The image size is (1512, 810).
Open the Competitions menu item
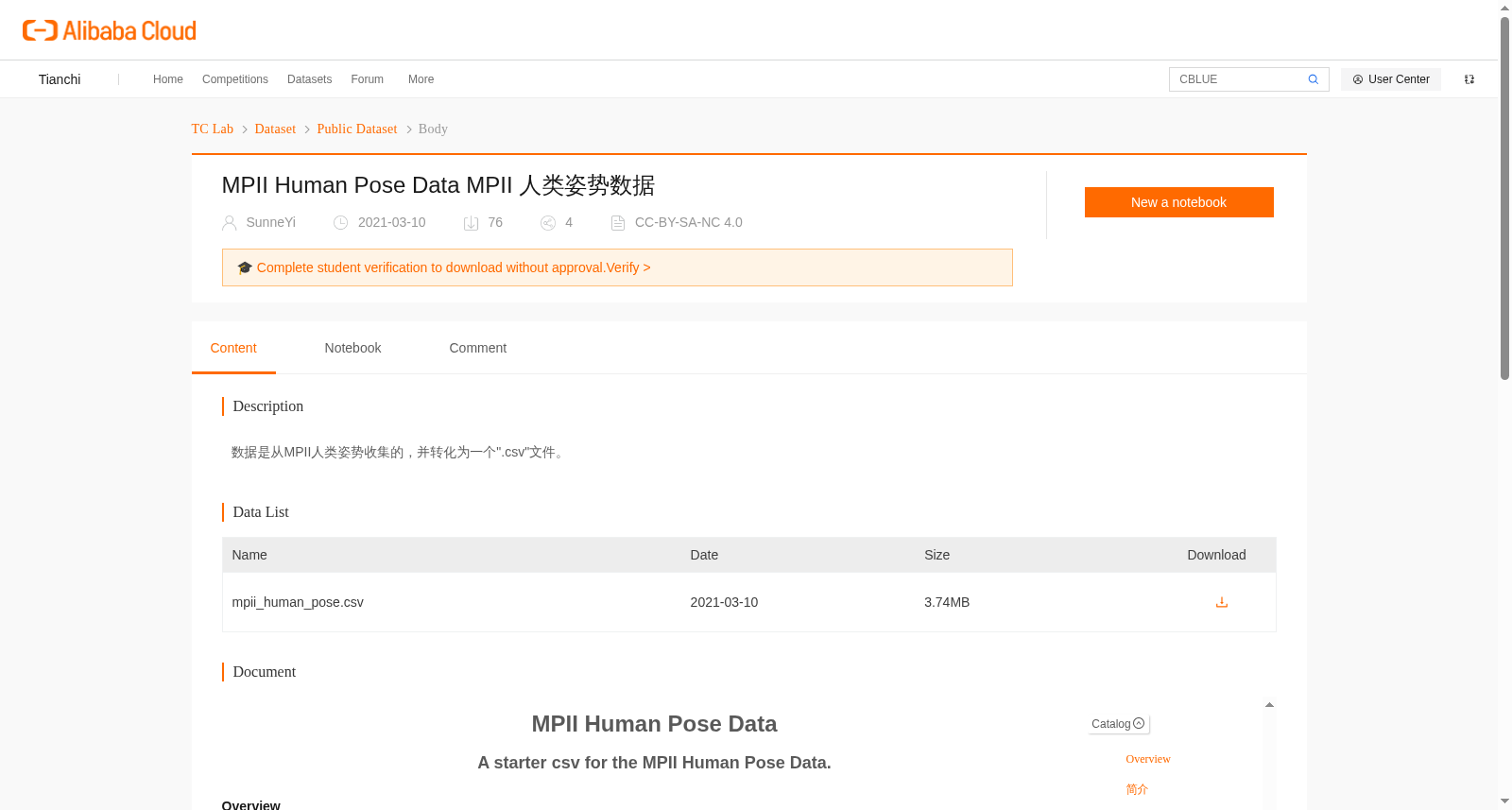click(x=235, y=79)
